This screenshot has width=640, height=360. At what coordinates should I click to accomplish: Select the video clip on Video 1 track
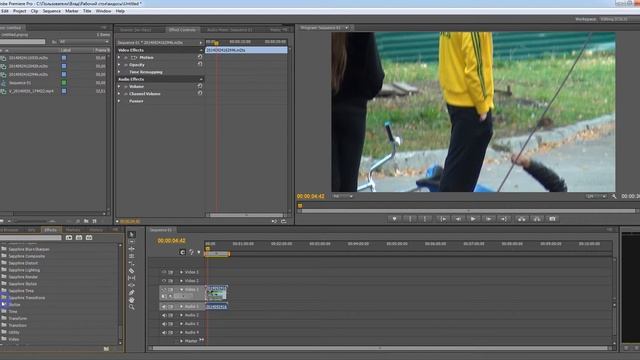coord(216,293)
